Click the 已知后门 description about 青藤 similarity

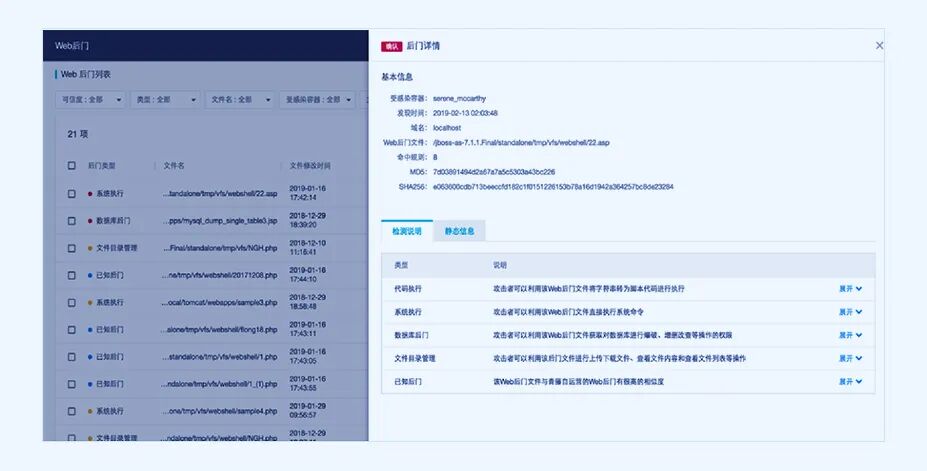point(578,382)
